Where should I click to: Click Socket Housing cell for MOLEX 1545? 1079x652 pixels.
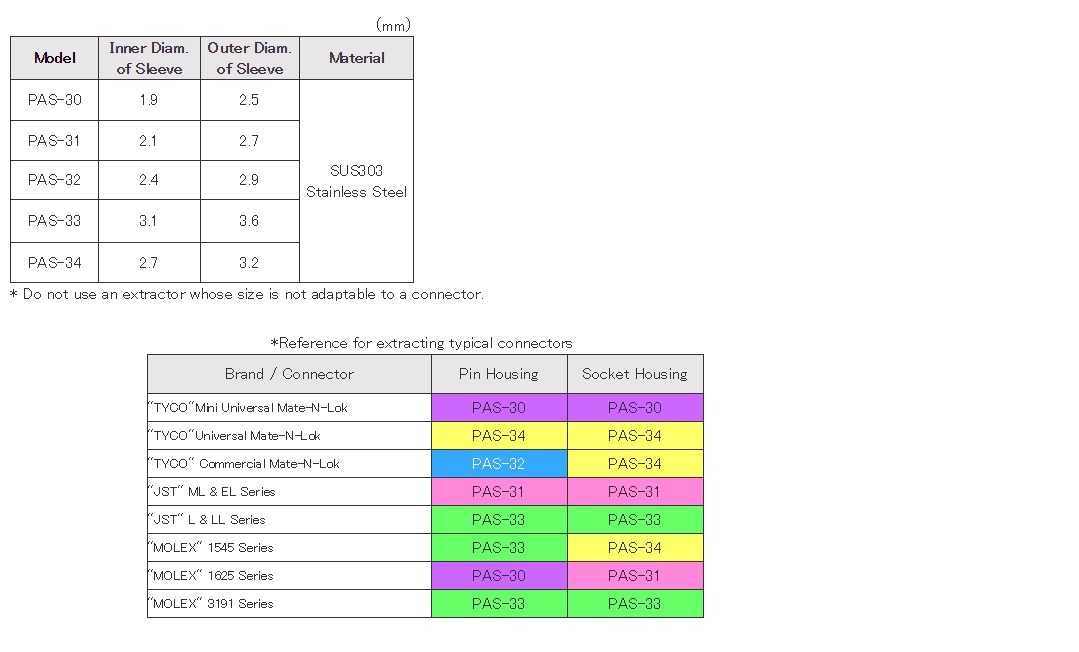635,548
